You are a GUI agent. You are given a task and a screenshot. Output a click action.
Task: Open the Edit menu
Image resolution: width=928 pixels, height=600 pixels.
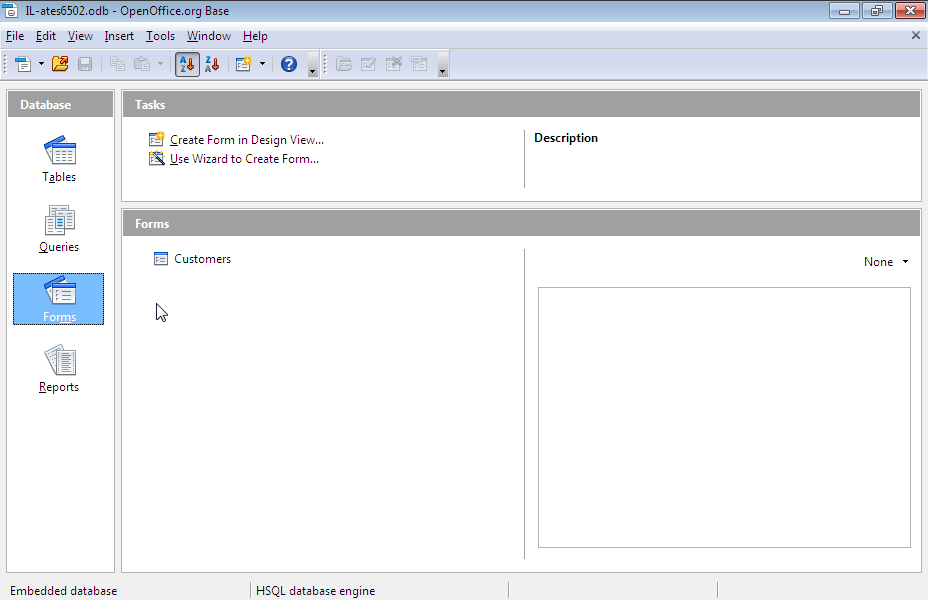[46, 36]
